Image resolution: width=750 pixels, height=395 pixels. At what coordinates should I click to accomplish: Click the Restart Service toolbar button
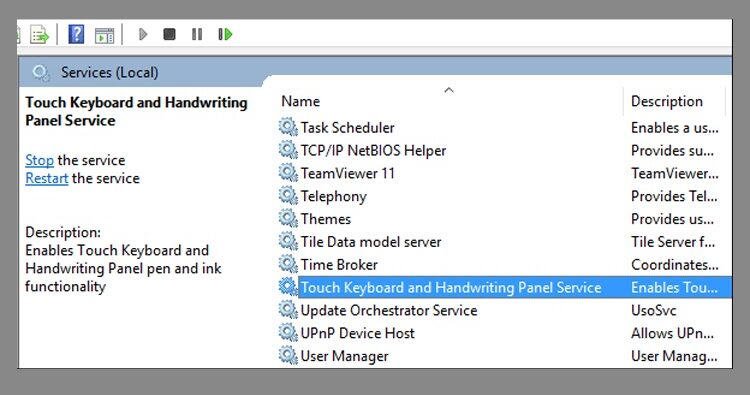point(225,34)
